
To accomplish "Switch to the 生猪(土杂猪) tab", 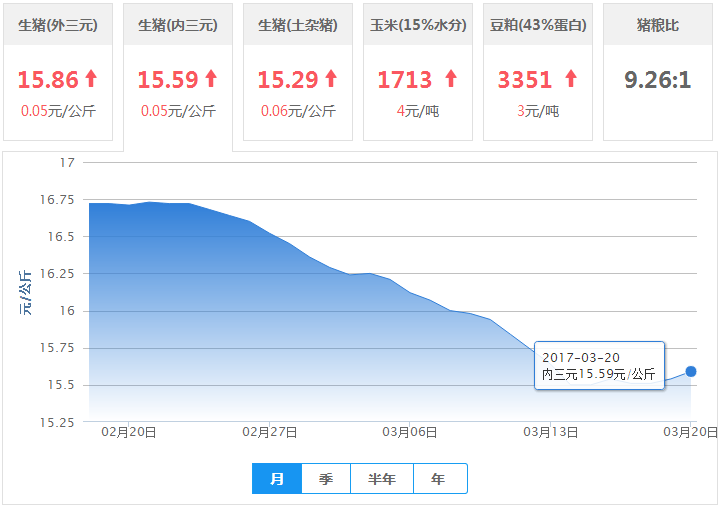I will [298, 25].
